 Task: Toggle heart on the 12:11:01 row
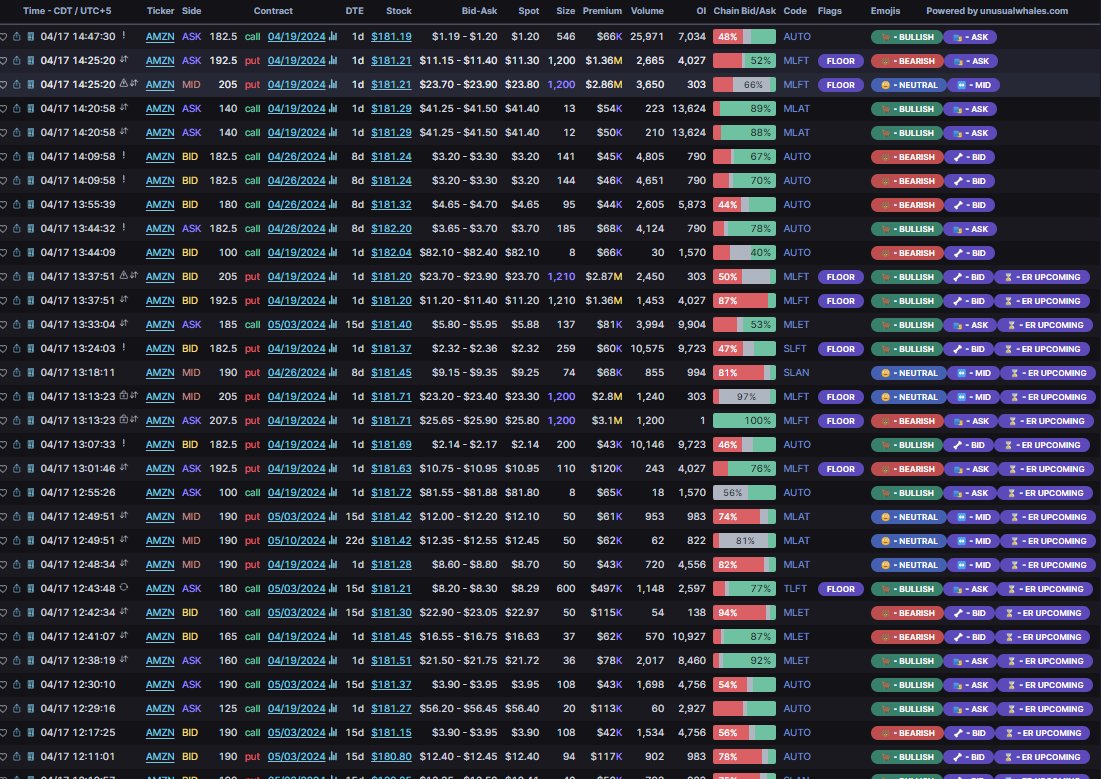4,757
